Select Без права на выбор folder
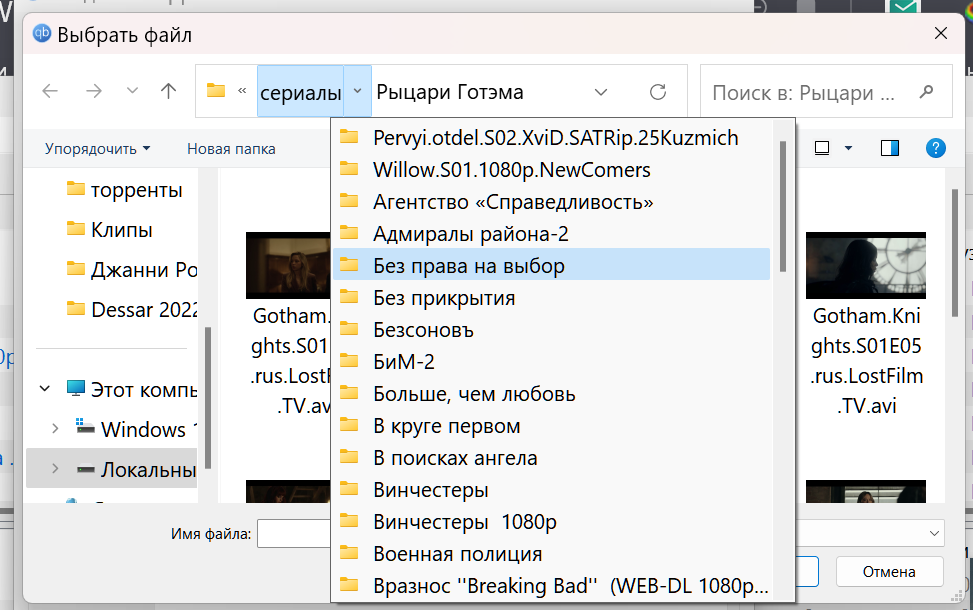This screenshot has width=973, height=610. coord(469,266)
